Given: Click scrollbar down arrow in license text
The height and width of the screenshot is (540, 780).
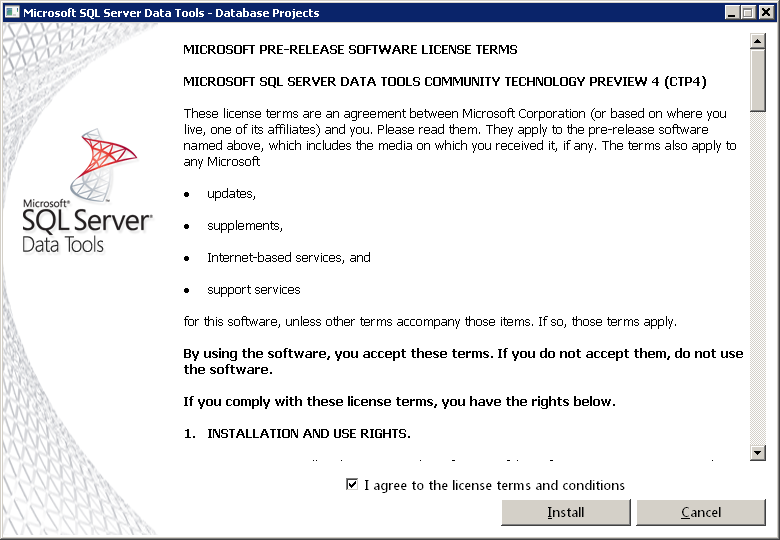Looking at the screenshot, I should coord(757,452).
